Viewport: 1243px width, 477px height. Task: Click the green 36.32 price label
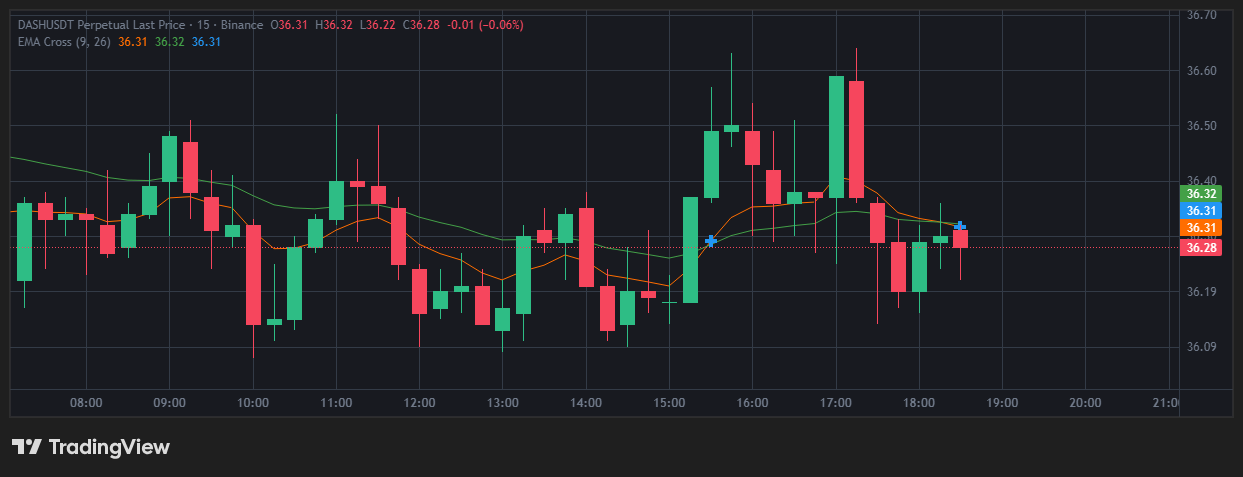(x=1201, y=193)
